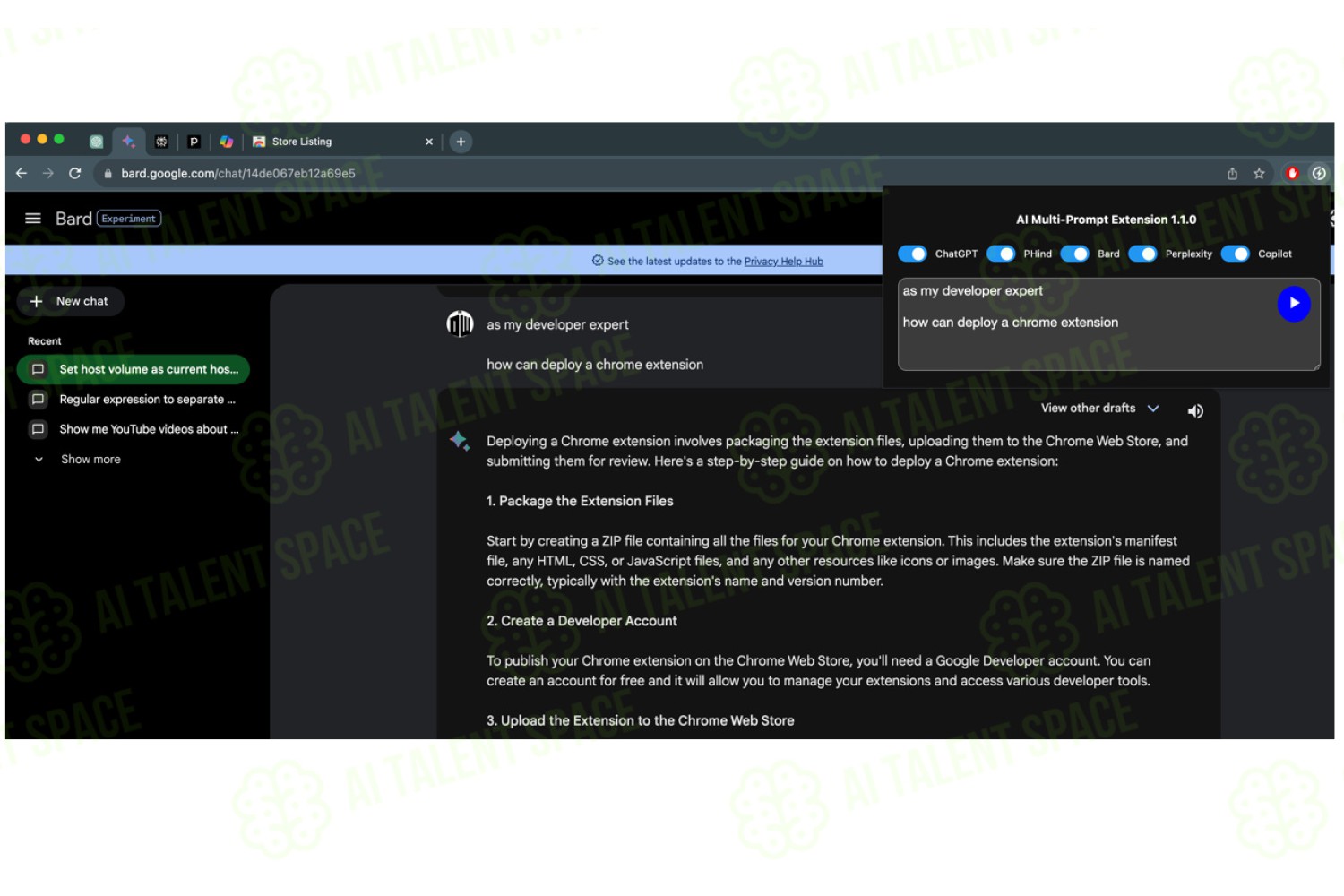The image size is (1344, 896).
Task: Toggle the Perplexity switch
Action: click(1142, 254)
